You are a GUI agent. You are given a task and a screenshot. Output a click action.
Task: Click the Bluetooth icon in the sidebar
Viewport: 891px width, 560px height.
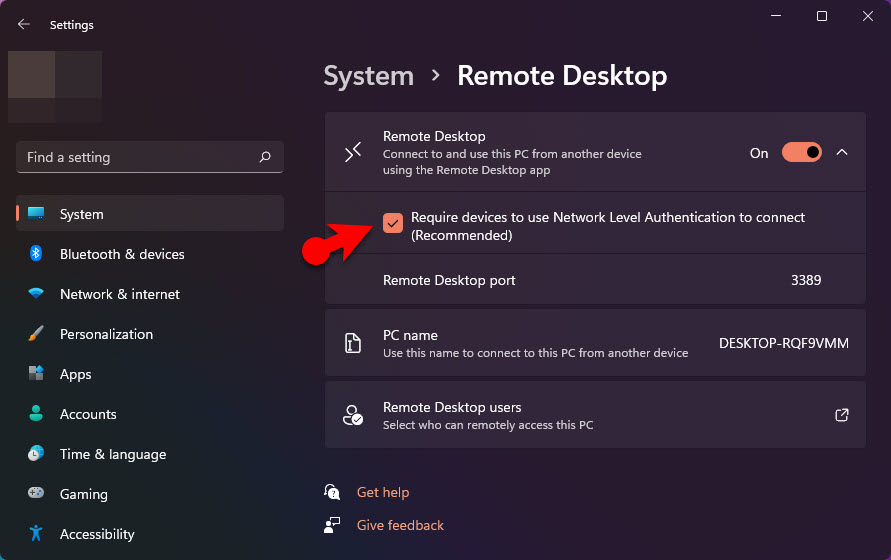pyautogui.click(x=36, y=253)
